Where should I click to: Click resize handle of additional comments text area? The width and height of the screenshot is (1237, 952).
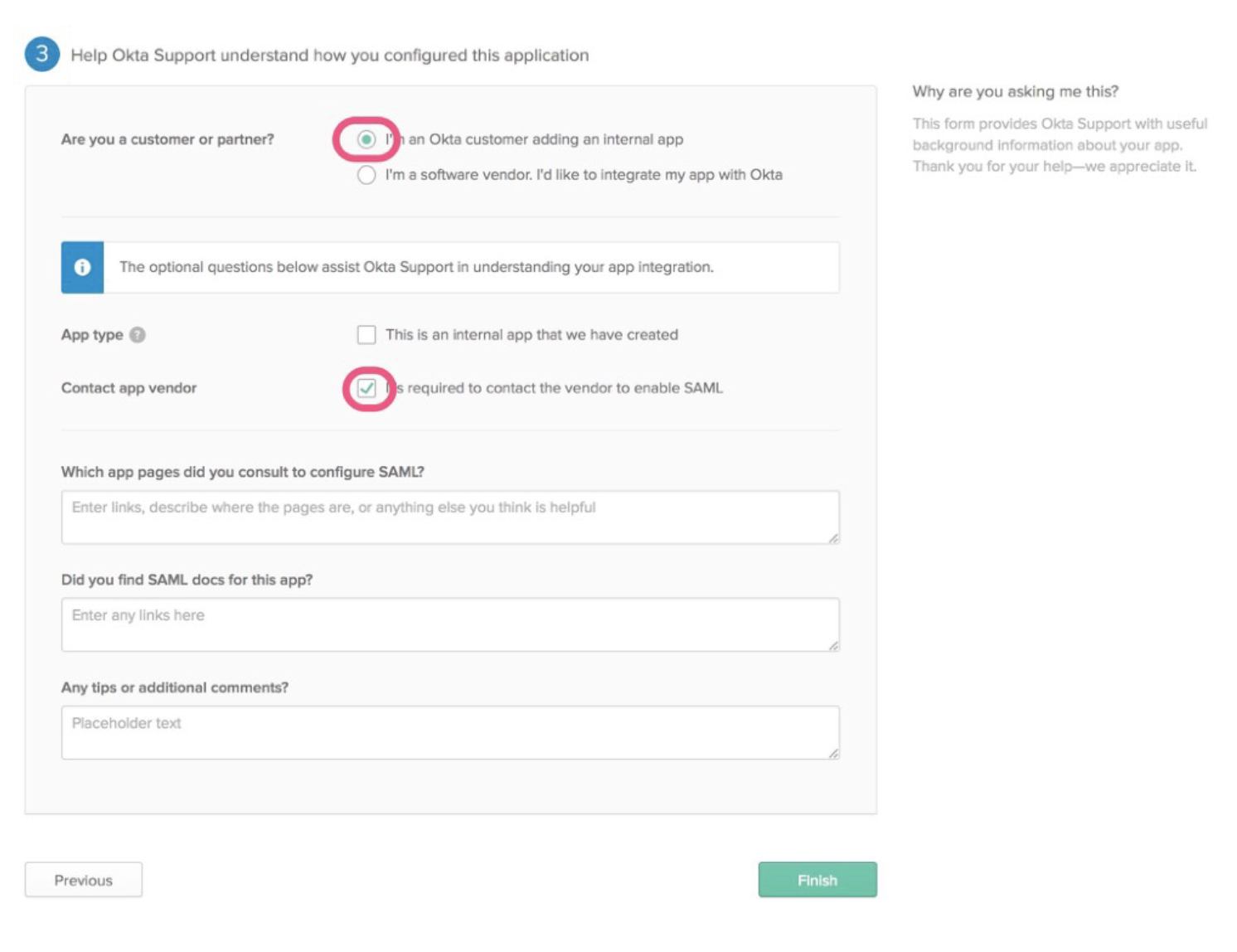[x=833, y=754]
